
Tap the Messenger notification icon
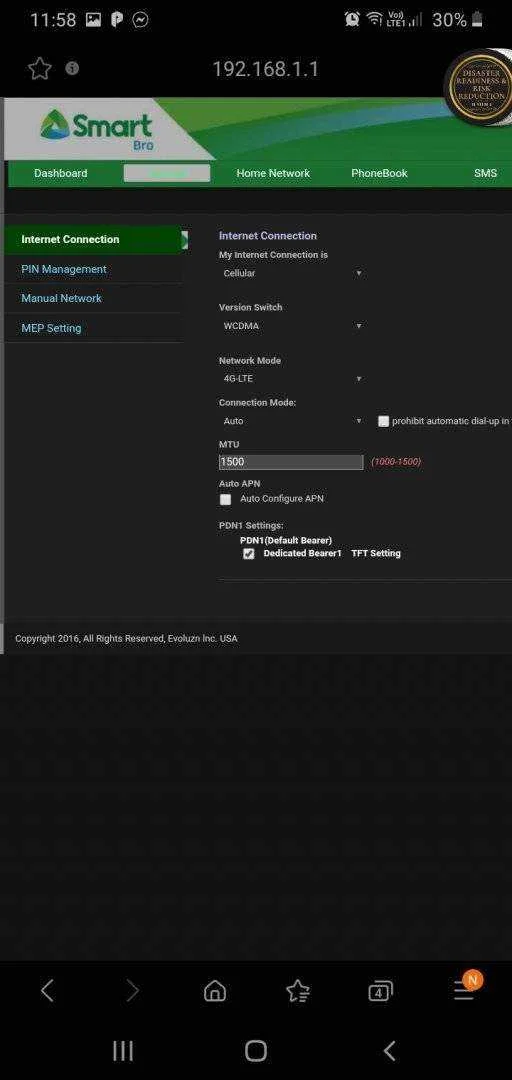click(141, 19)
